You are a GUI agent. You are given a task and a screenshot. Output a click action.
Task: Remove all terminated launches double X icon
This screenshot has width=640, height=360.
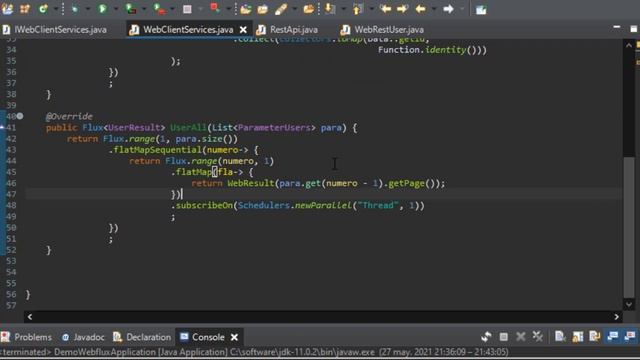tap(538, 337)
